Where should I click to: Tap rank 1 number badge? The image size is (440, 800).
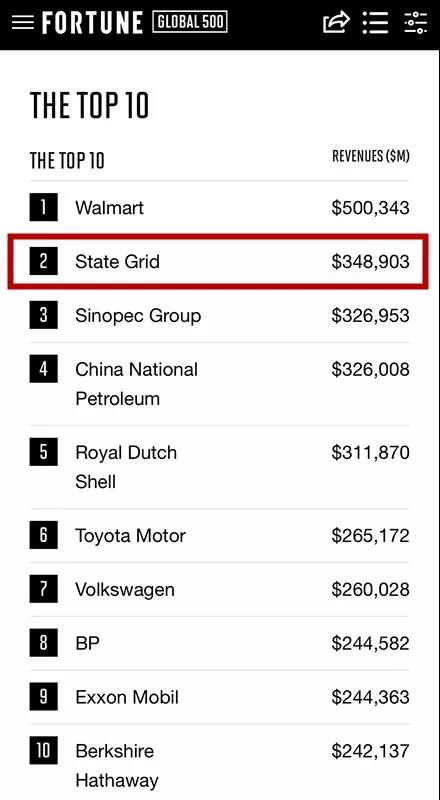[43, 207]
